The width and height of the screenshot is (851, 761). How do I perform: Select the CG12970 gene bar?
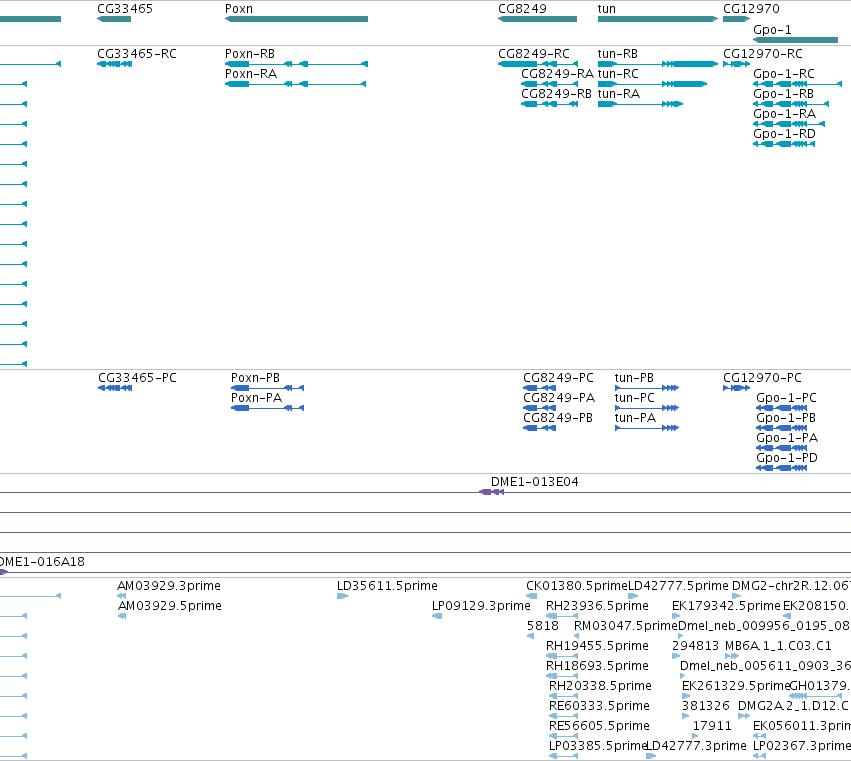click(736, 19)
